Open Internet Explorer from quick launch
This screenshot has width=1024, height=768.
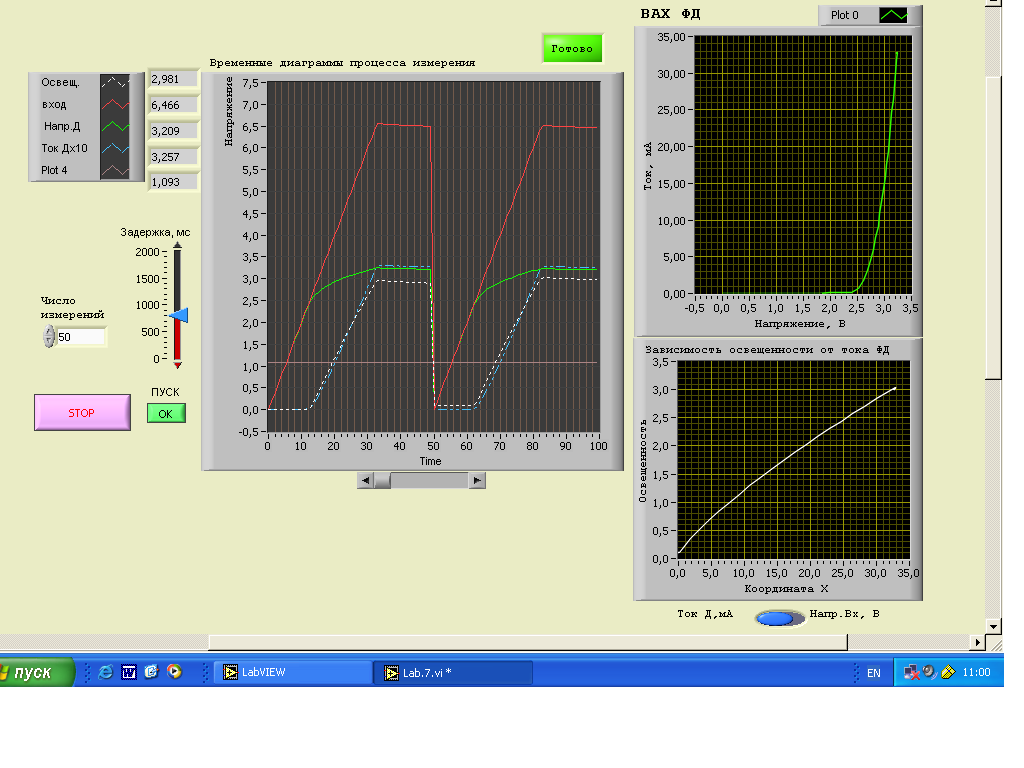(105, 671)
